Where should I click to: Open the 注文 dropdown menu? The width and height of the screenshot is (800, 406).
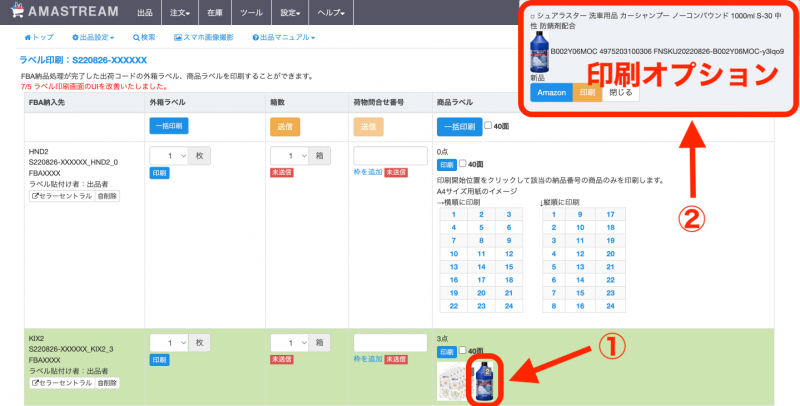tap(180, 13)
